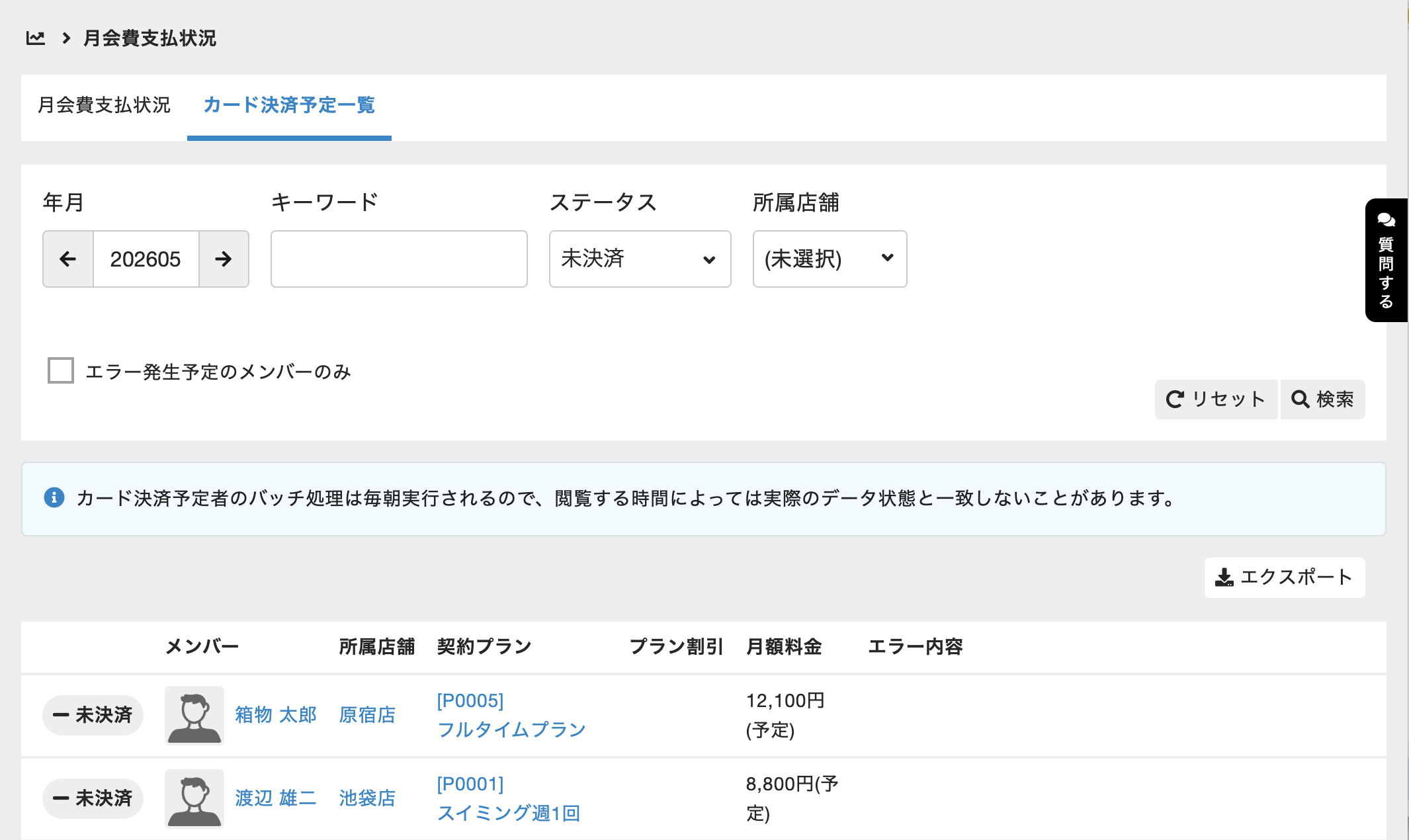Click avatar of 渡辺 雄二

tap(194, 798)
